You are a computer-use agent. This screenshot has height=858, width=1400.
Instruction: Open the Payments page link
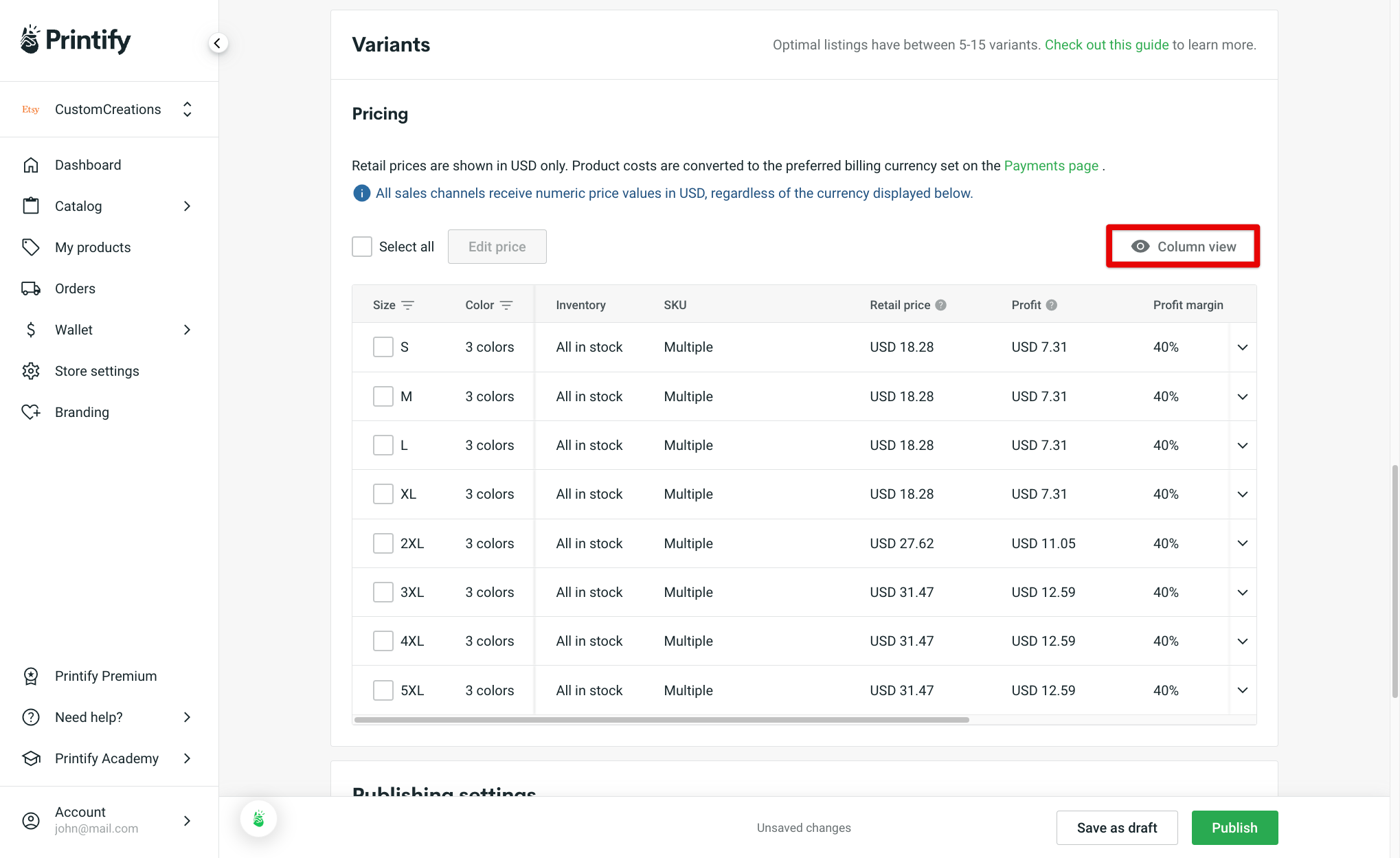1050,166
